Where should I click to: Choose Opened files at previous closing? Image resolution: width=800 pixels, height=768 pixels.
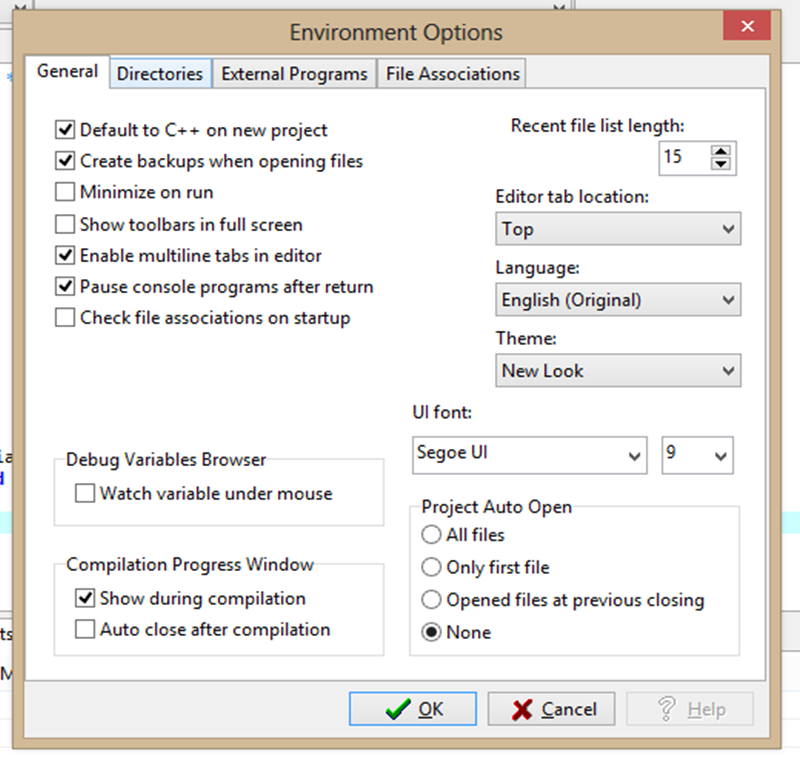coord(431,600)
